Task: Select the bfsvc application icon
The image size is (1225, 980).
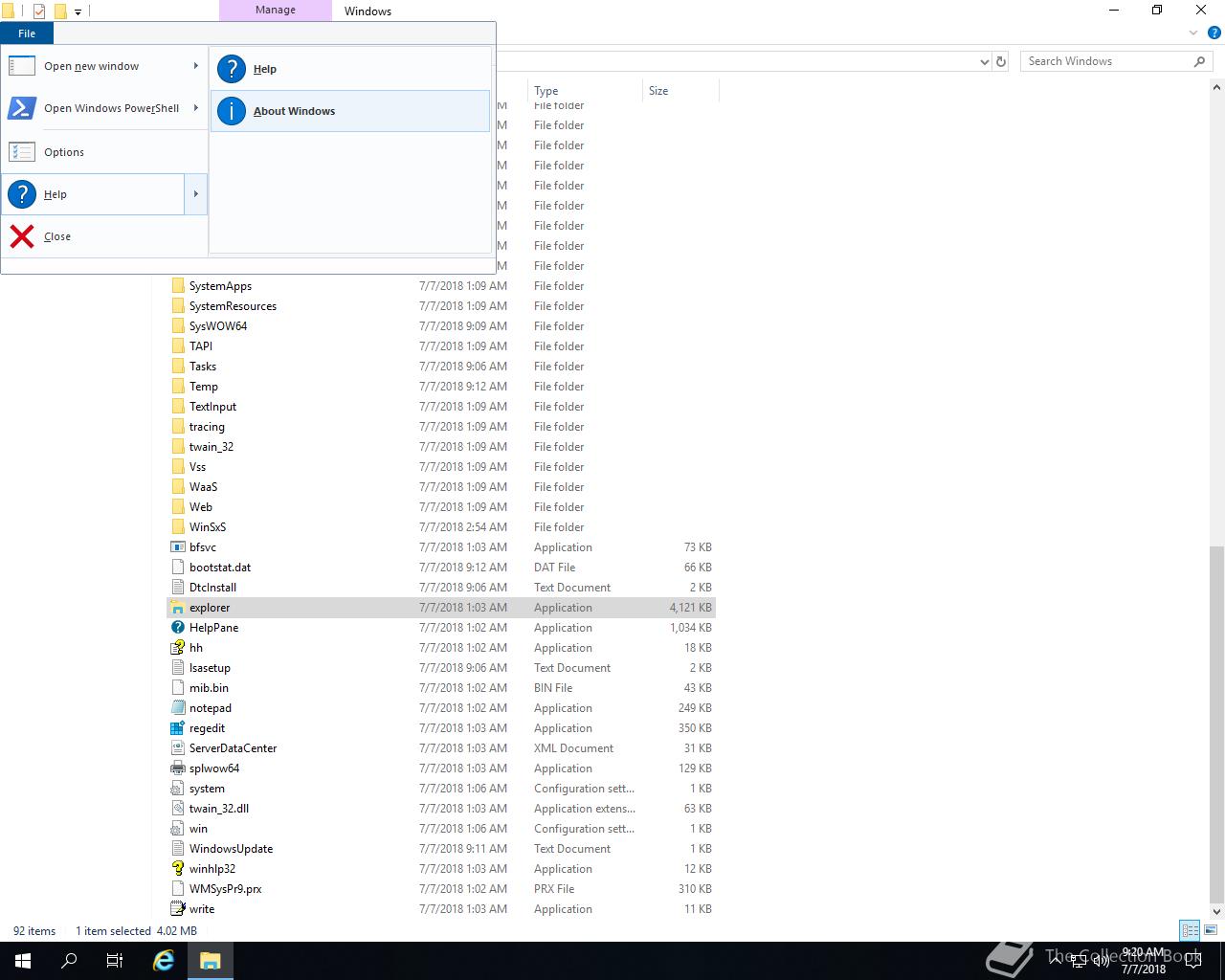Action: tap(177, 547)
